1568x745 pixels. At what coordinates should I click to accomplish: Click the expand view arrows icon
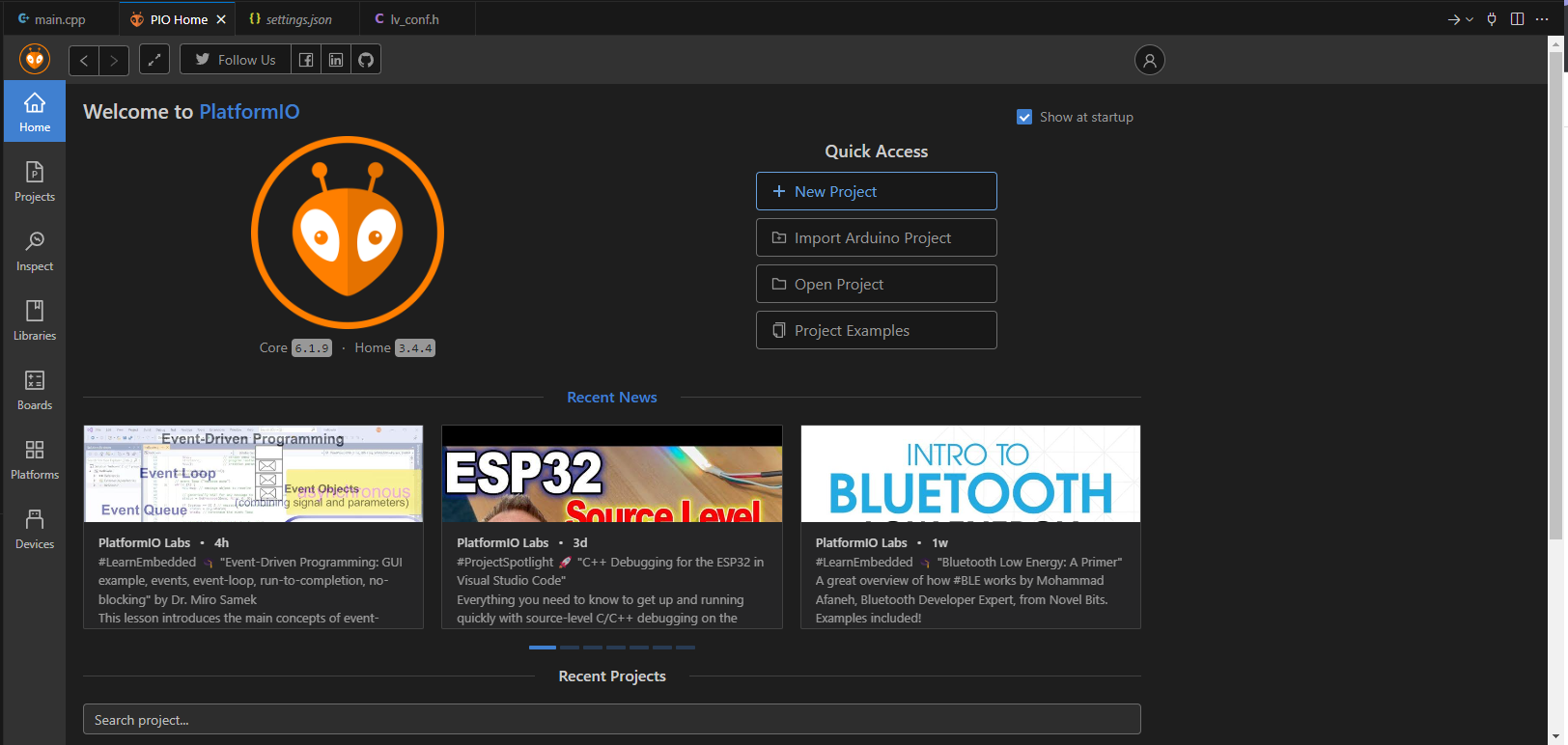pyautogui.click(x=154, y=60)
